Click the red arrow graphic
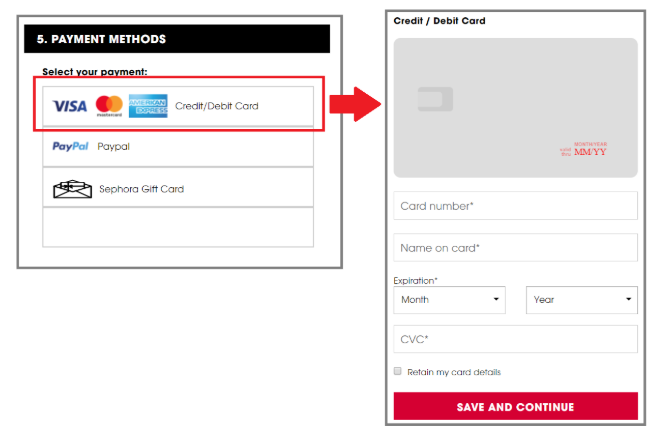 [x=355, y=104]
